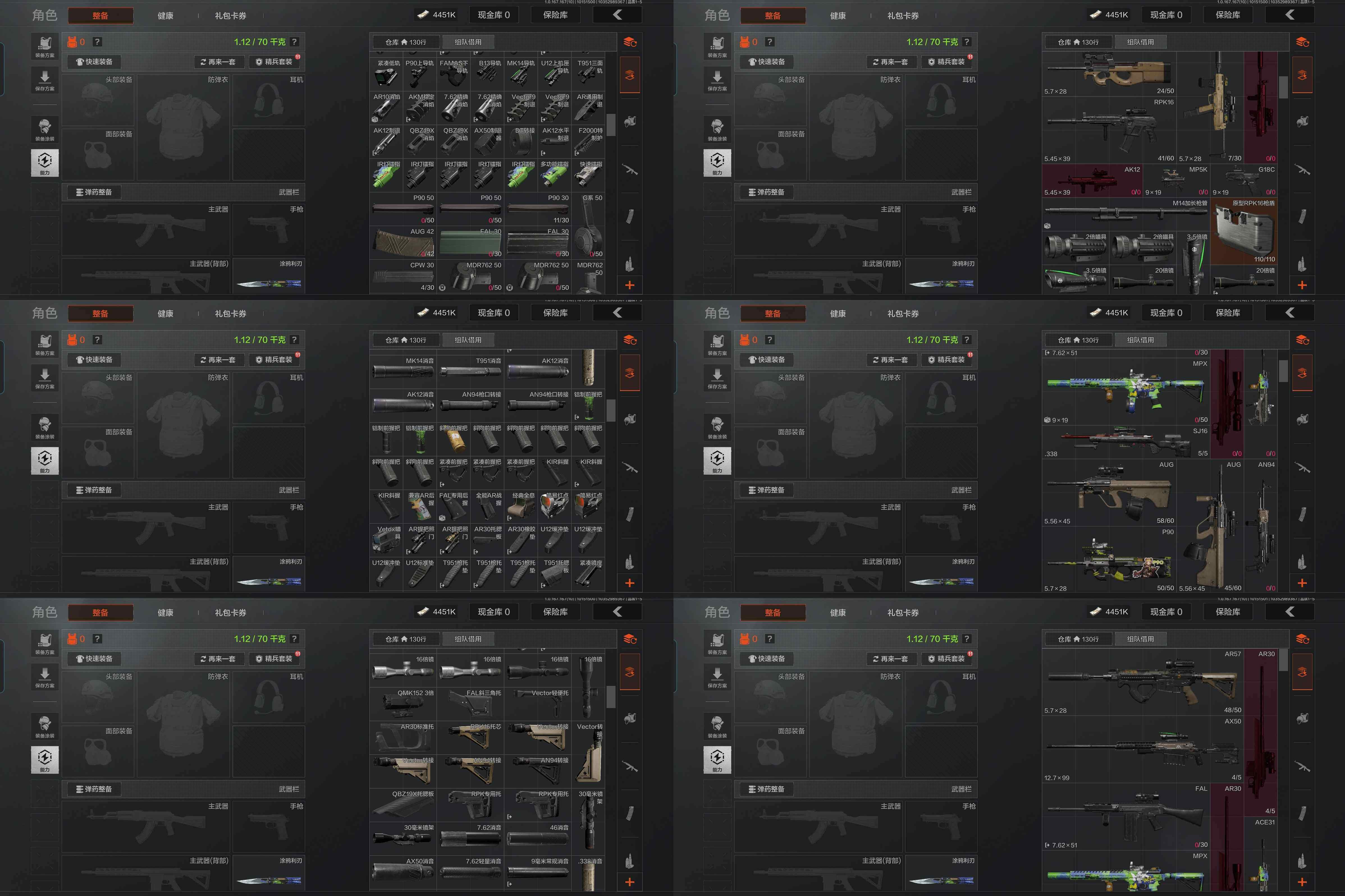Image resolution: width=1345 pixels, height=896 pixels.
Task: Select the AKM稳定消焰 muzzle item
Action: click(420, 108)
